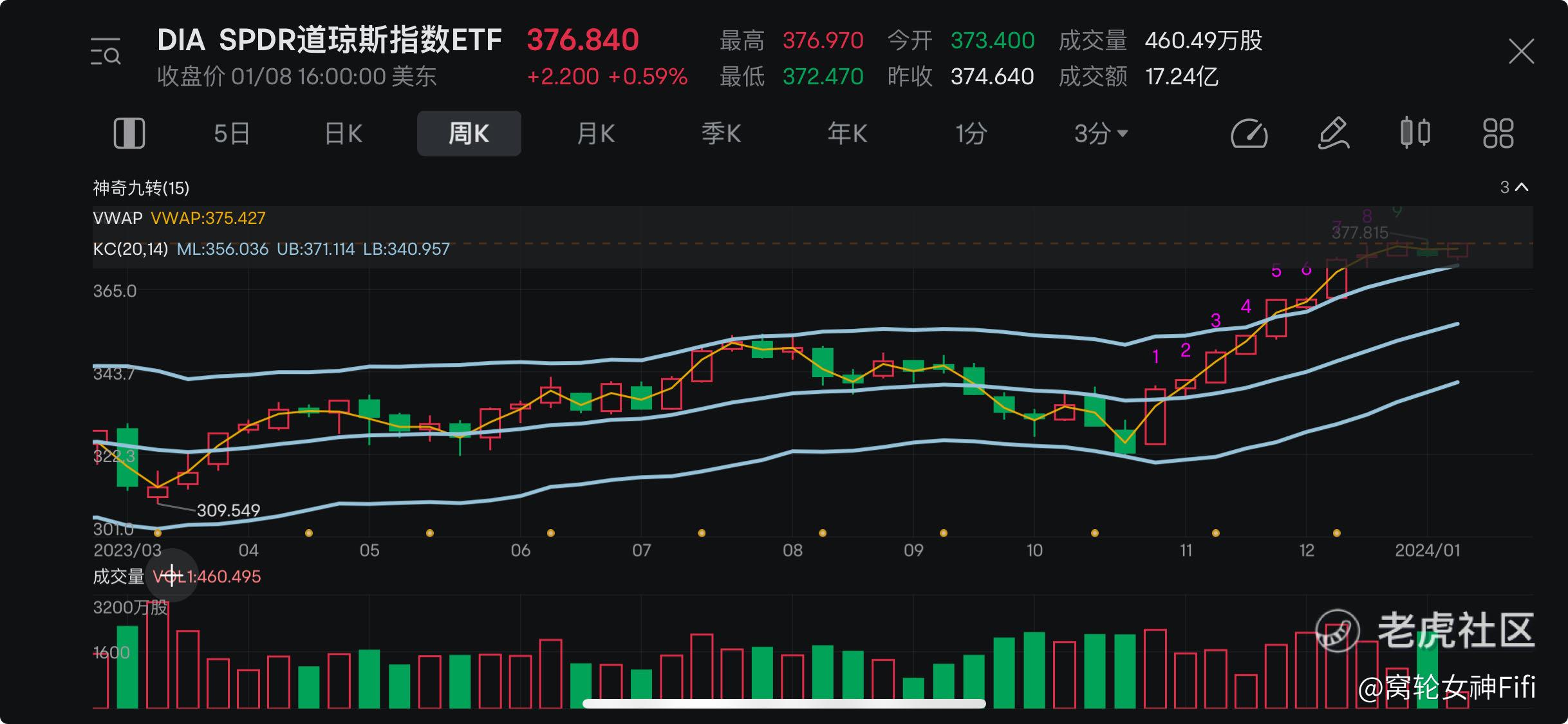Click the orange event dot below month 08

point(823,533)
